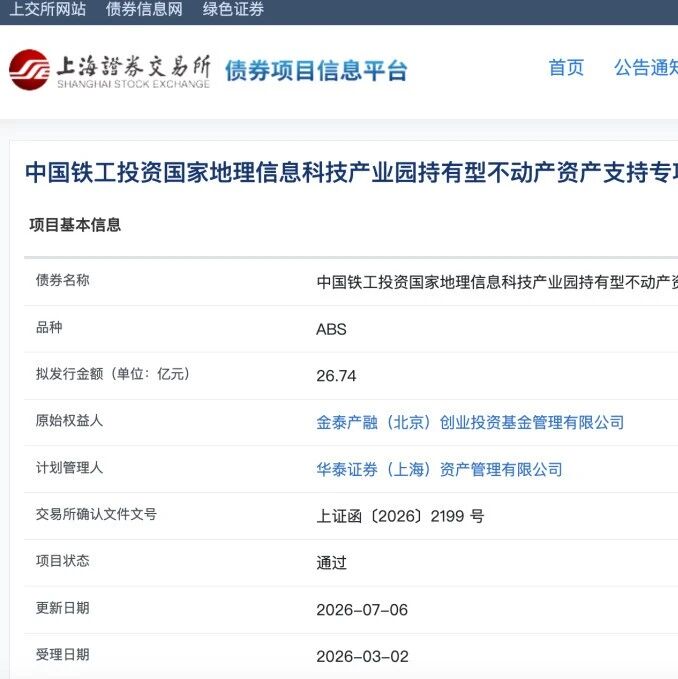The height and width of the screenshot is (679, 678).
Task: Select the 上证函〔2026〕2199 号 value
Action: pos(400,516)
